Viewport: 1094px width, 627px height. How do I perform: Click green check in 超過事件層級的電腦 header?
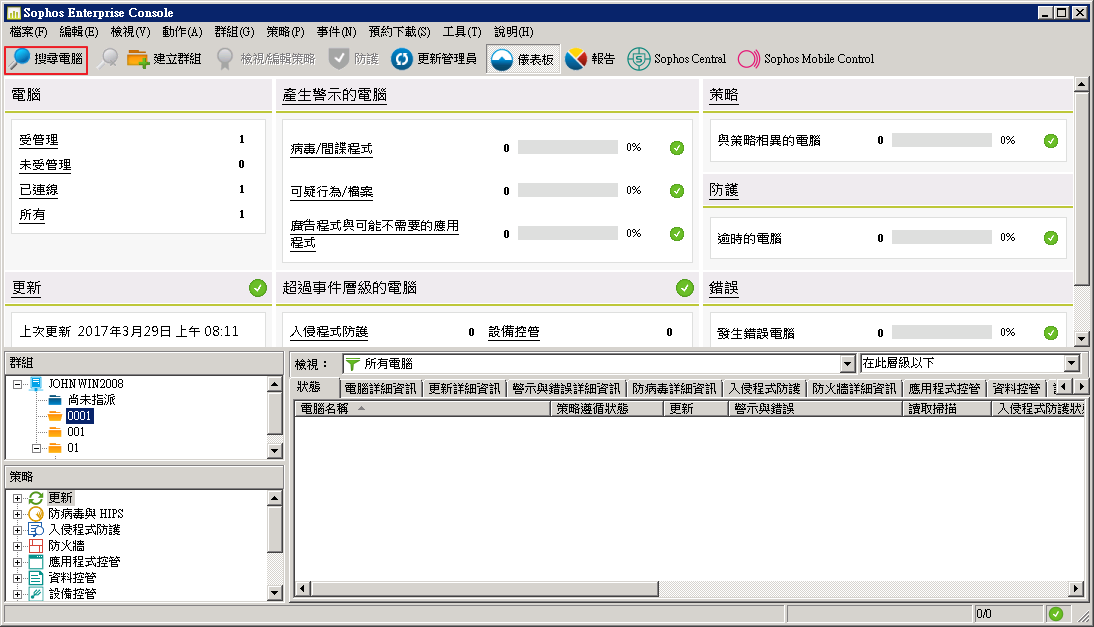(685, 288)
